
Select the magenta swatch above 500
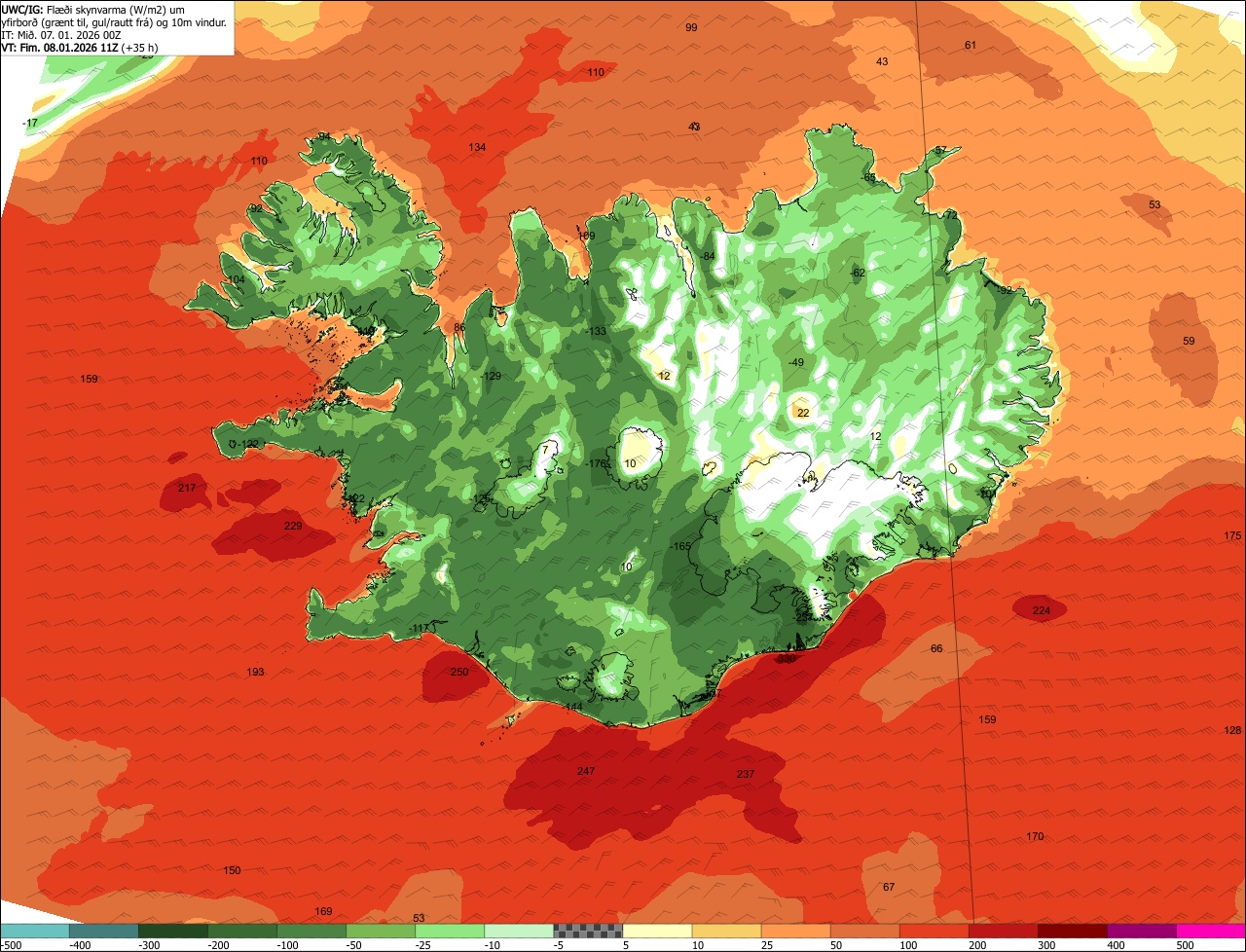[x=1211, y=931]
